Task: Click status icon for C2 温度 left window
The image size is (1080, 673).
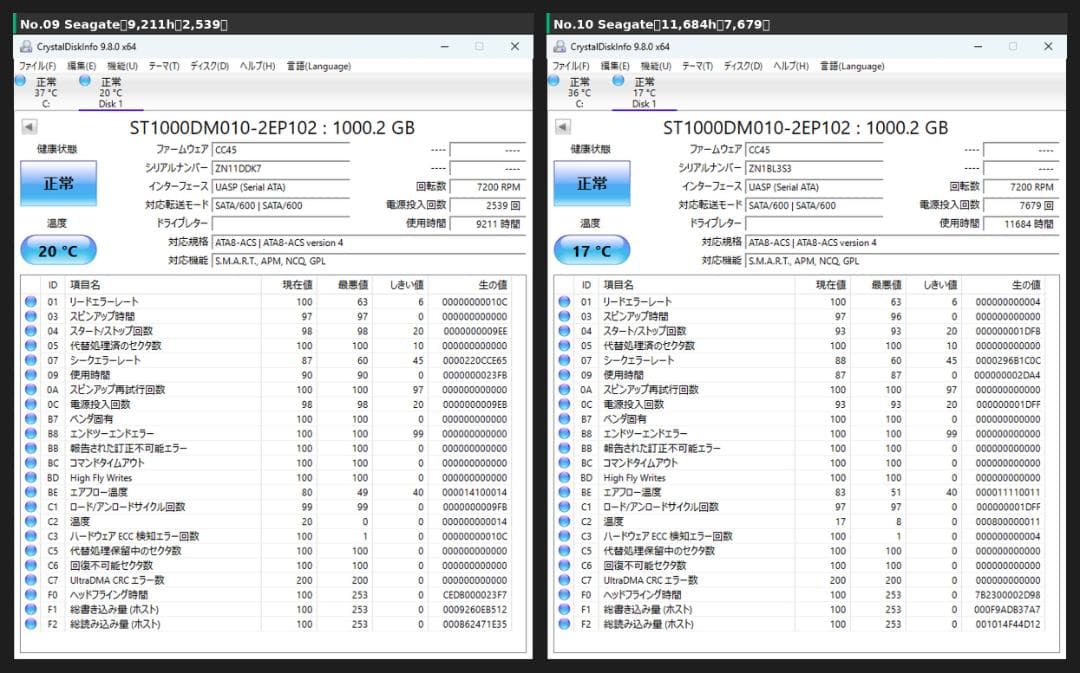Action: (31, 521)
